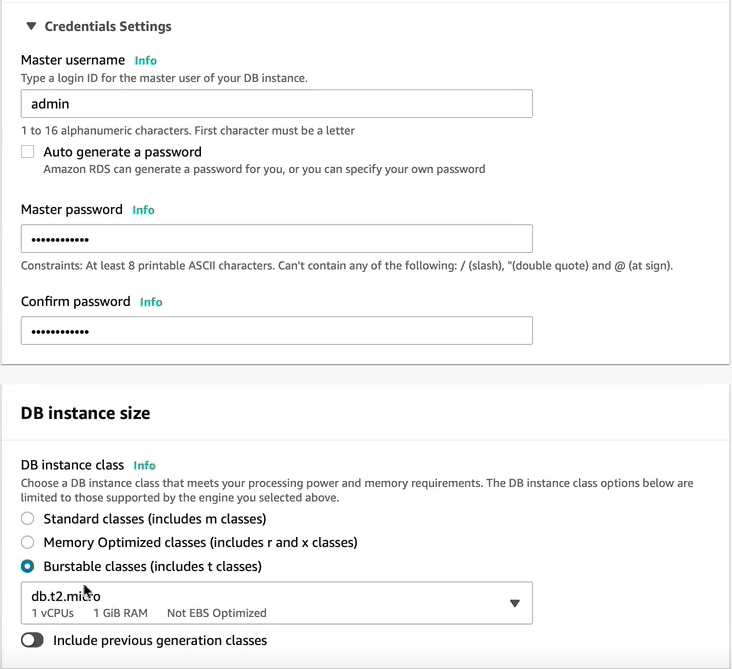The image size is (732, 669).
Task: Select the Standard classes radio button
Action: [x=28, y=519]
